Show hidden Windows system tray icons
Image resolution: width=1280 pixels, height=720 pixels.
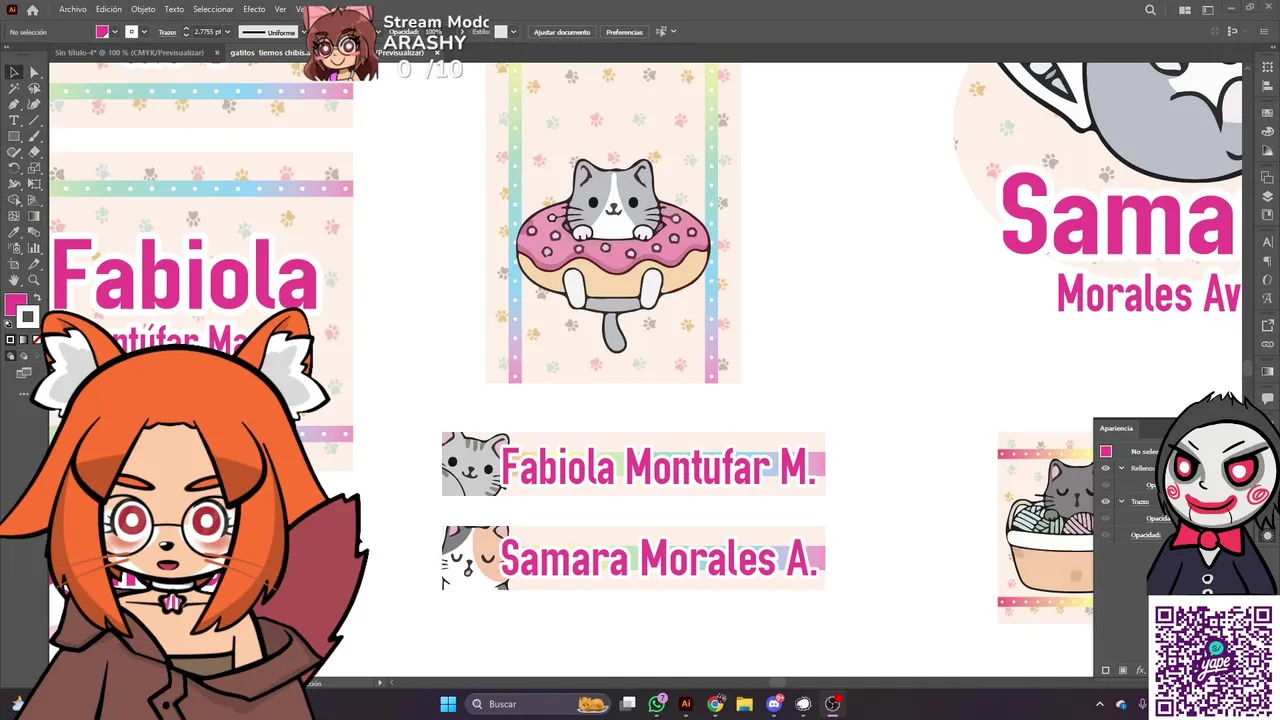click(1100, 704)
